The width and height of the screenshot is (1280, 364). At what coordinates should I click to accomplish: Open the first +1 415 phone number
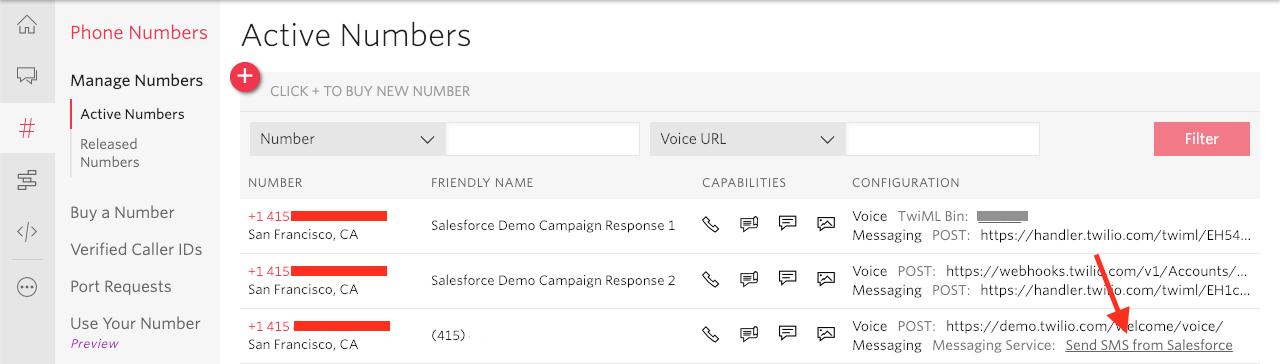pyautogui.click(x=317, y=216)
